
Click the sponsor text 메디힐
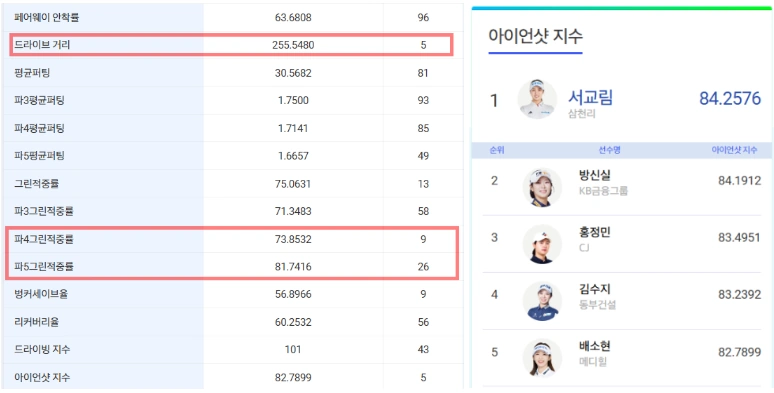tap(593, 362)
